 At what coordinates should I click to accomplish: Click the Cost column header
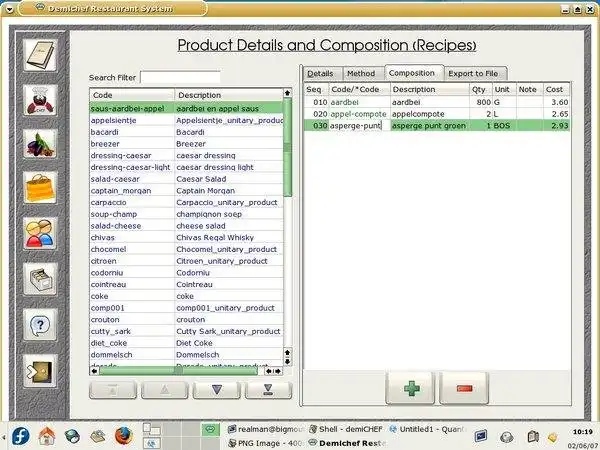click(x=557, y=90)
